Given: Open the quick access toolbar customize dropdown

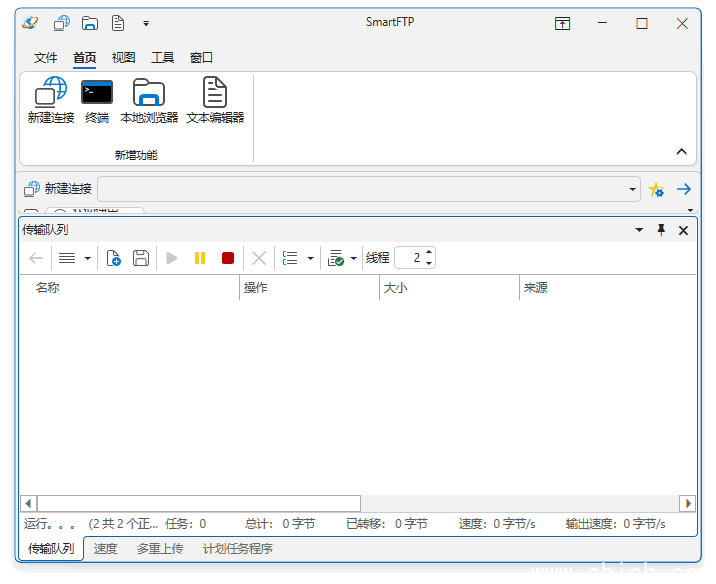Looking at the screenshot, I should tap(146, 23).
